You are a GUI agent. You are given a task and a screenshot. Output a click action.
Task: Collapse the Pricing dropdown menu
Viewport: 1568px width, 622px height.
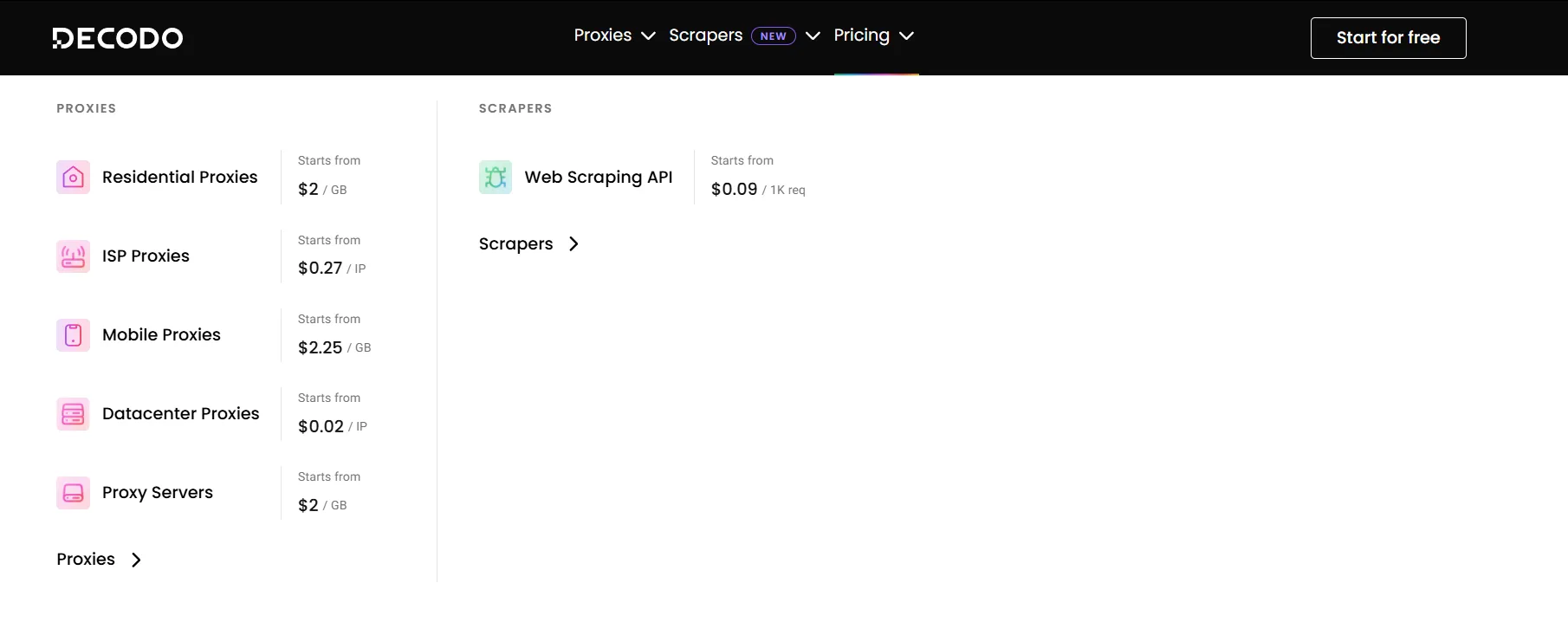(x=874, y=36)
